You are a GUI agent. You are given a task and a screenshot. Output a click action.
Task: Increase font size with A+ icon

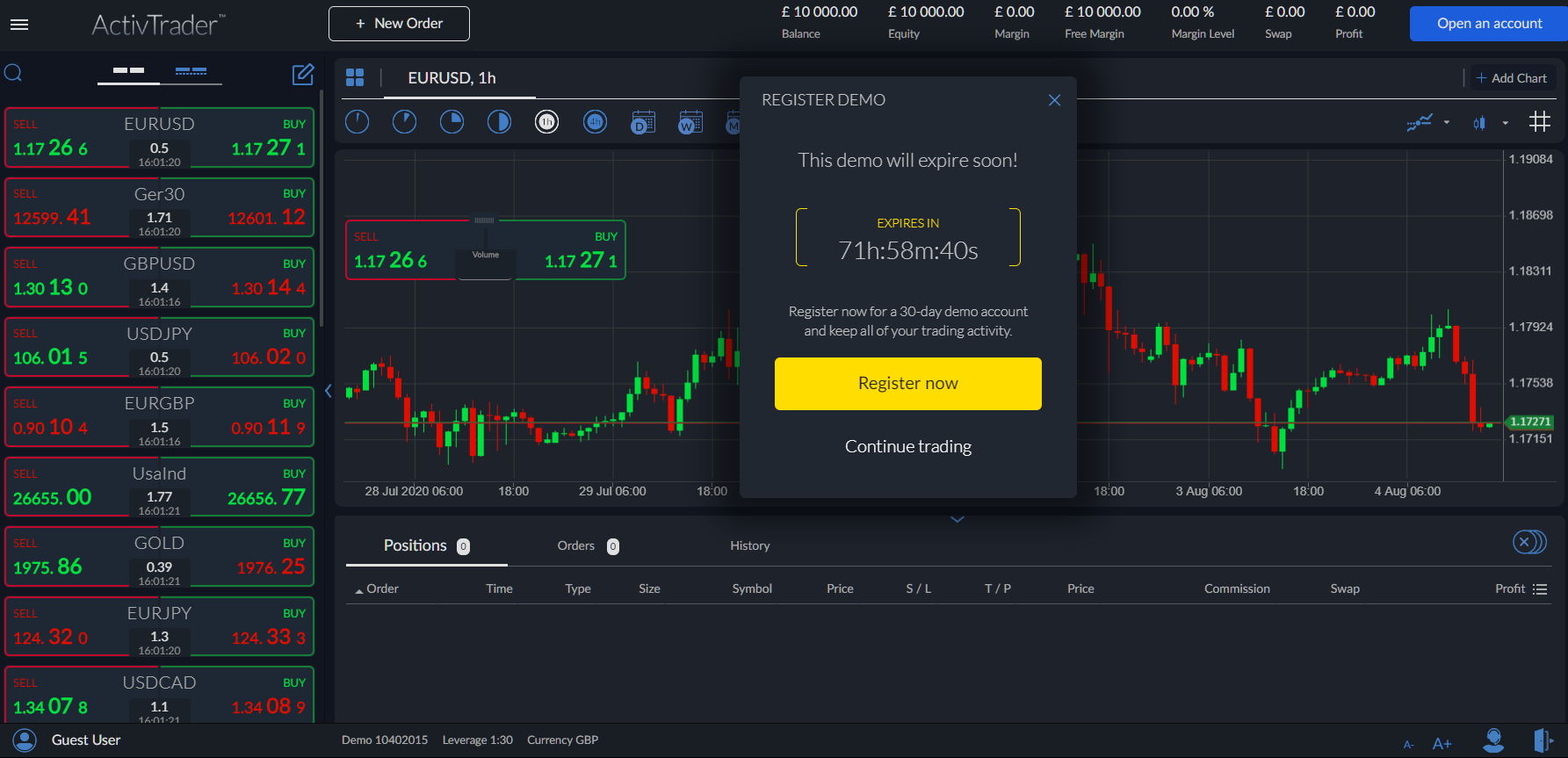point(1442,743)
